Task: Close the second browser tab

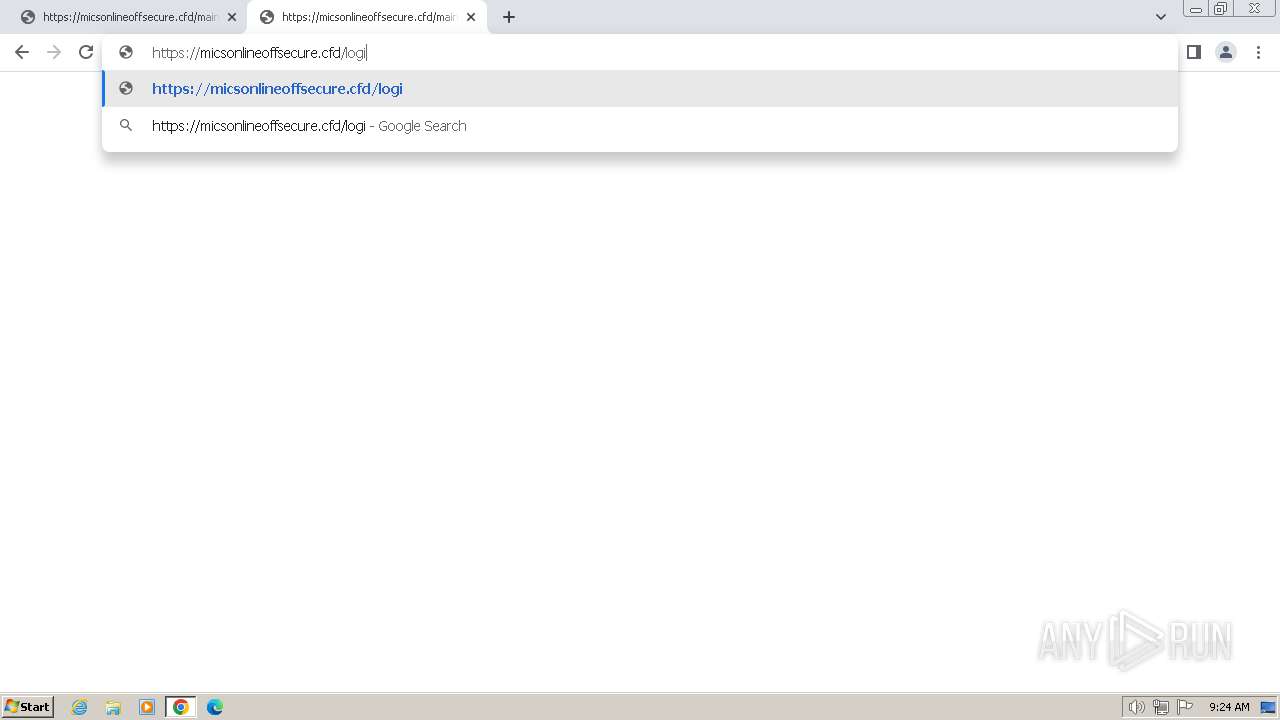Action: click(x=471, y=17)
